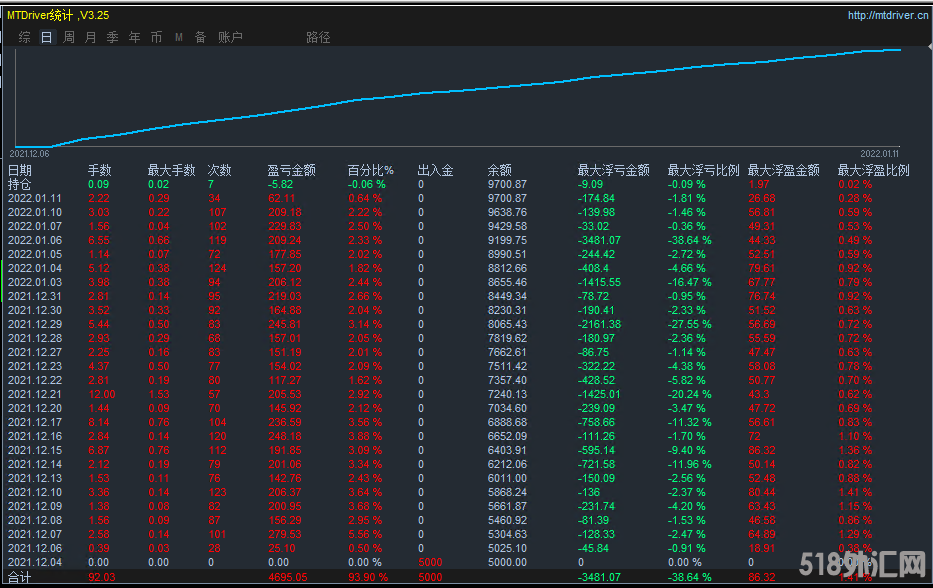Switch to the 综 summary tab

[x=24, y=37]
